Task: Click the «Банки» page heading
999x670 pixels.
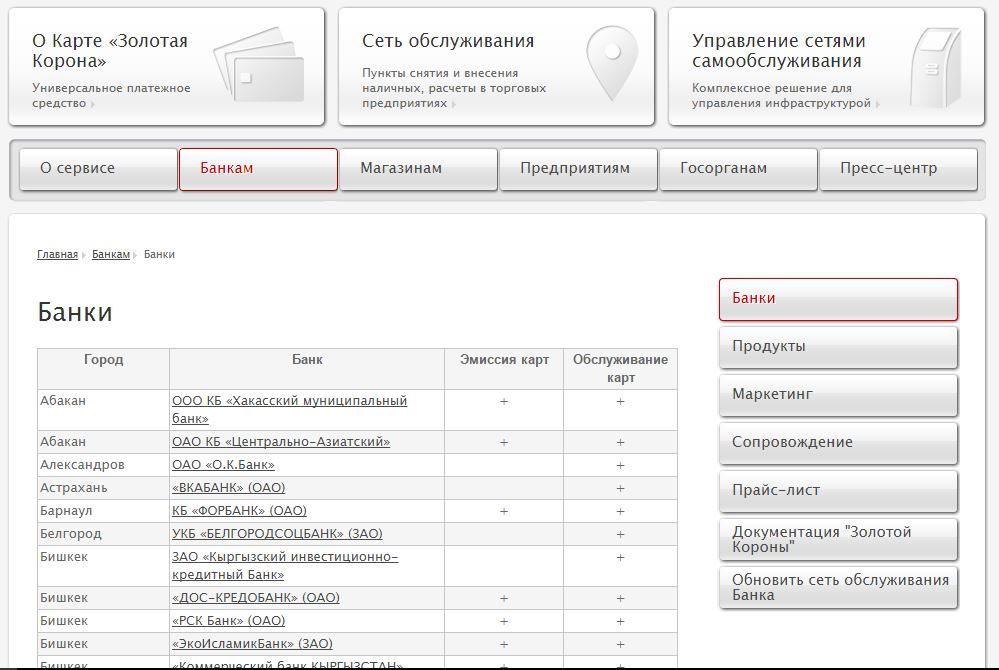Action: coord(75,312)
